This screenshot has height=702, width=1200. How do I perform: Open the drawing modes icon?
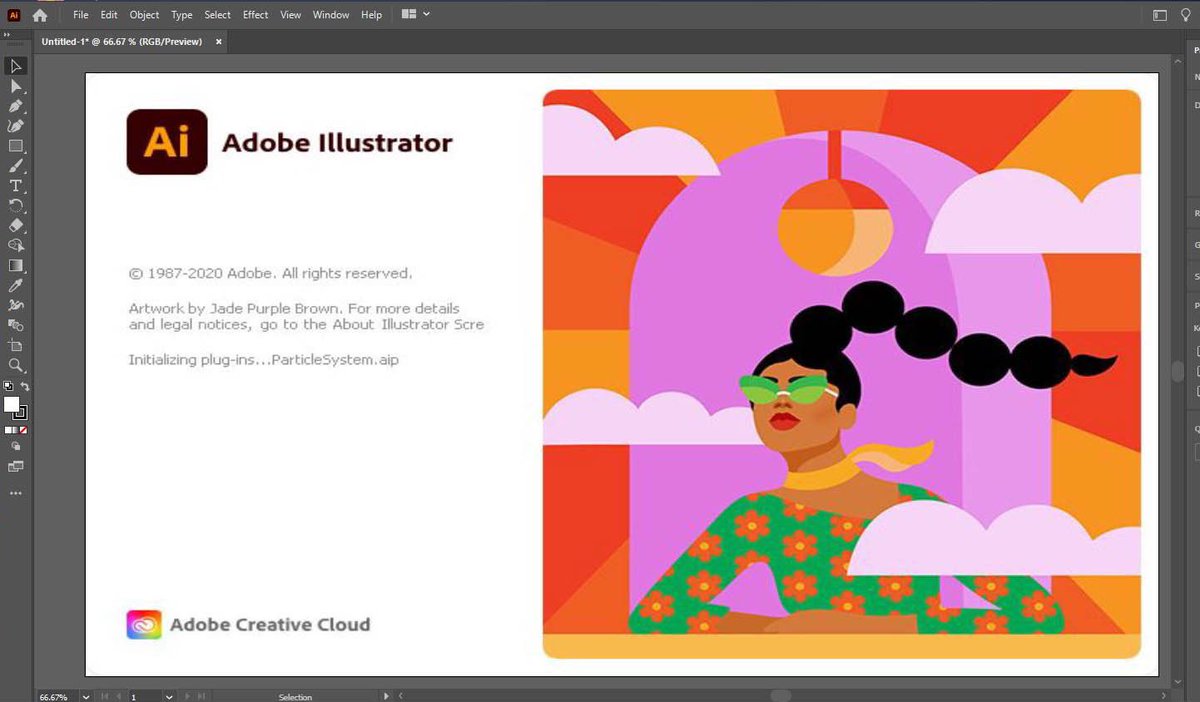tap(16, 447)
